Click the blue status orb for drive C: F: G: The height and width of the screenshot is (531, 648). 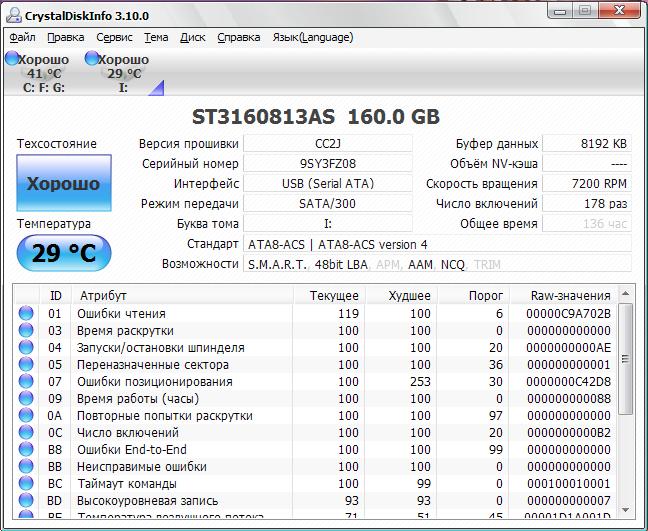pos(12,58)
